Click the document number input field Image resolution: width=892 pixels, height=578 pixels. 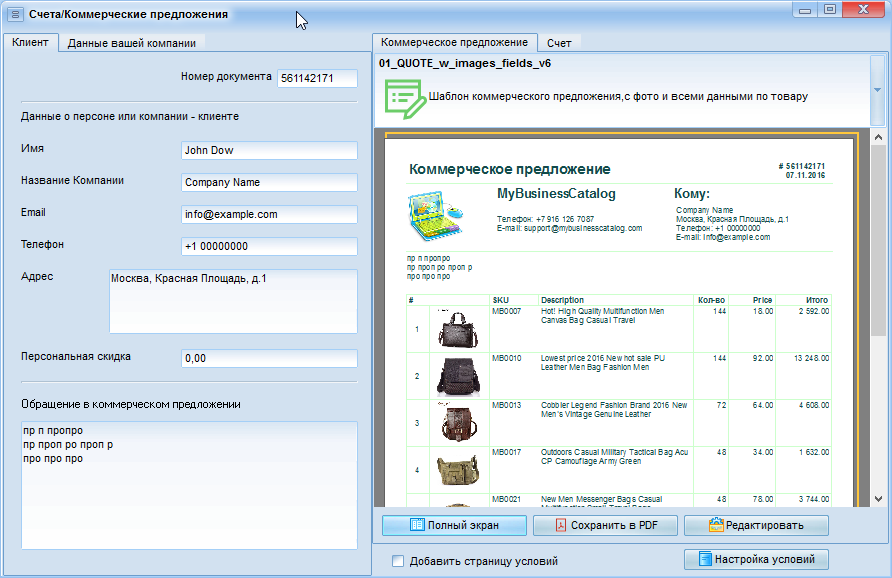pos(317,78)
